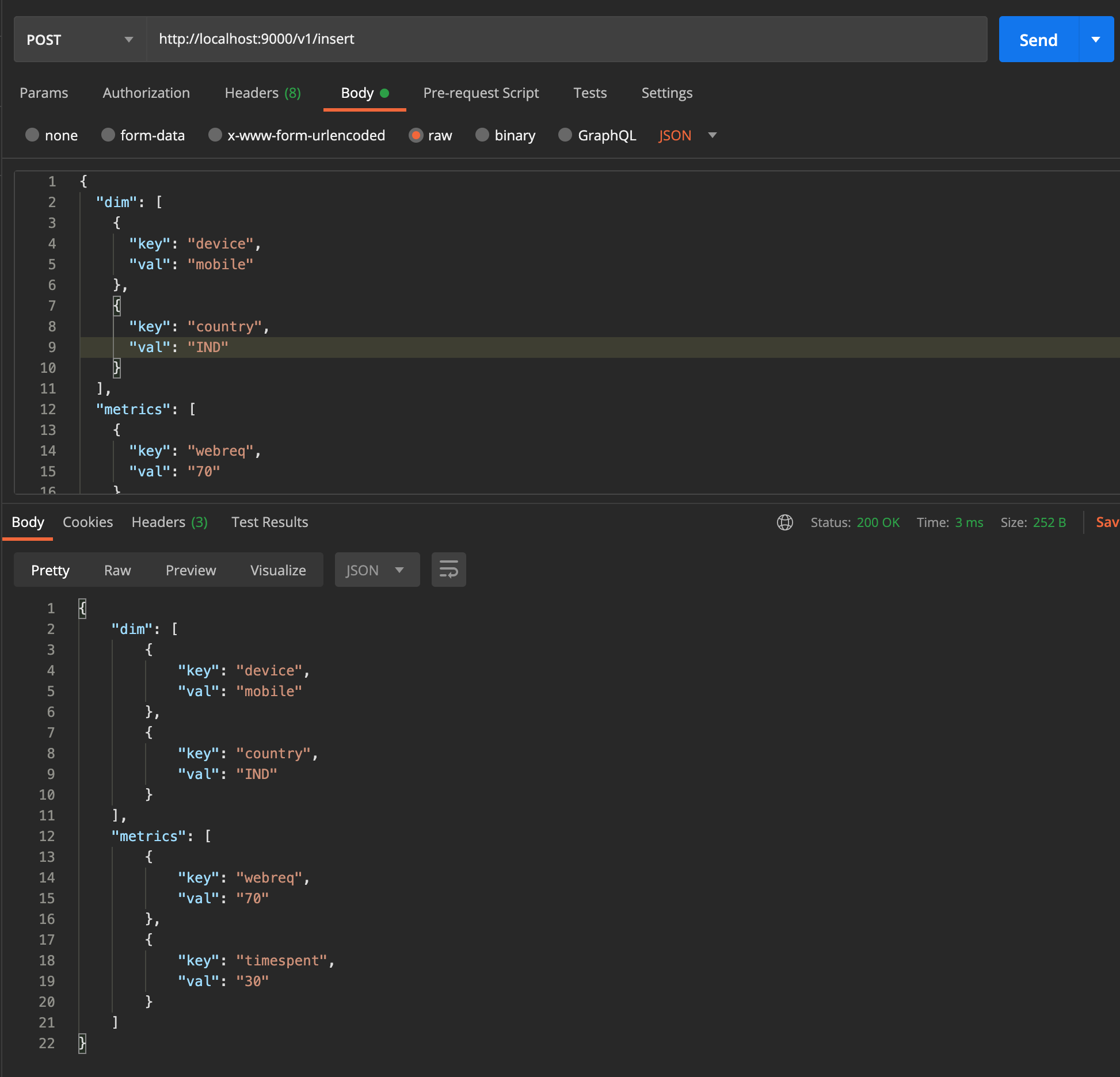Click the globe icon in the response bar
This screenshot has height=1077, width=1120.
[784, 522]
